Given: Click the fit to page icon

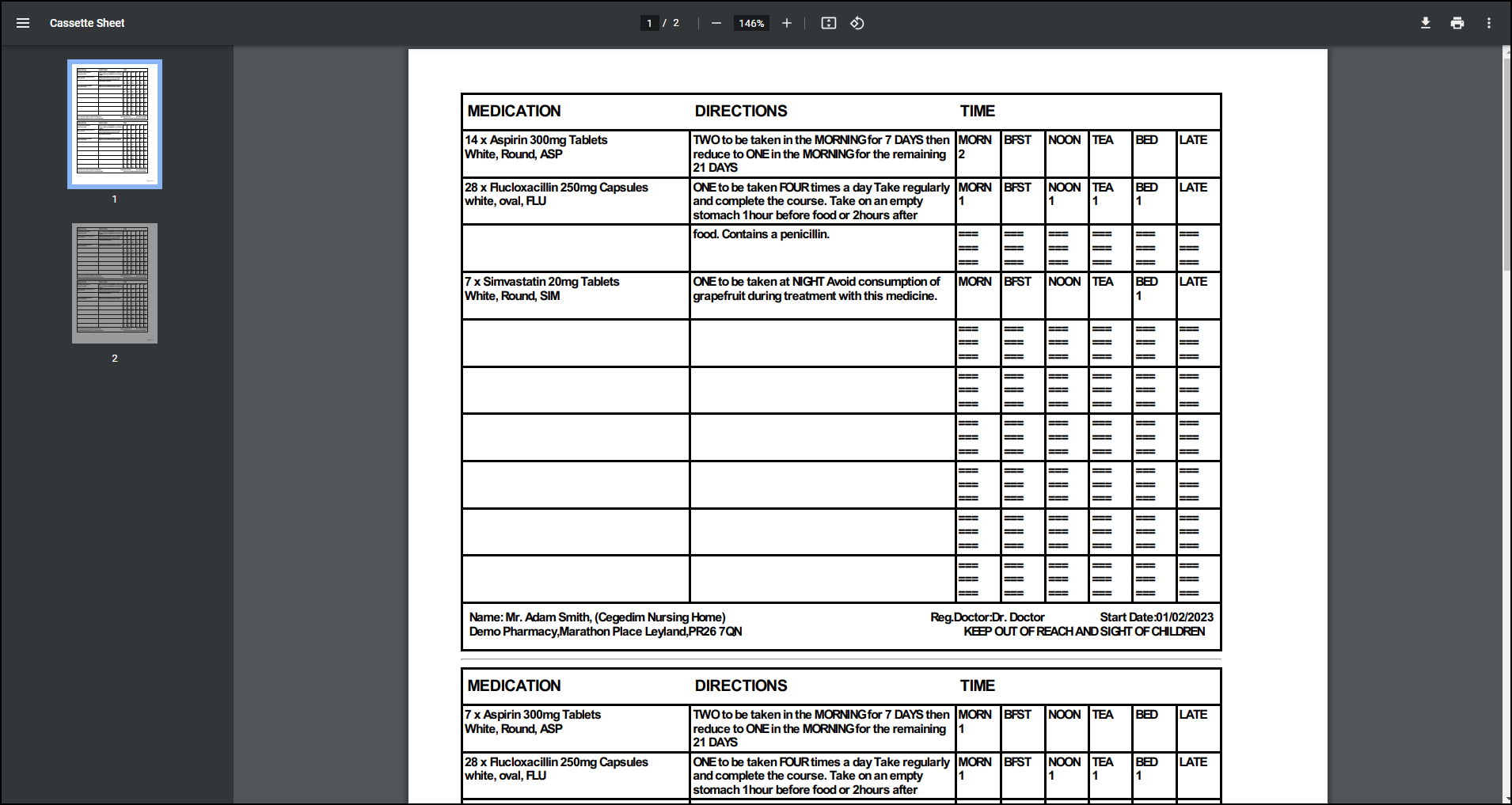Looking at the screenshot, I should click(828, 23).
